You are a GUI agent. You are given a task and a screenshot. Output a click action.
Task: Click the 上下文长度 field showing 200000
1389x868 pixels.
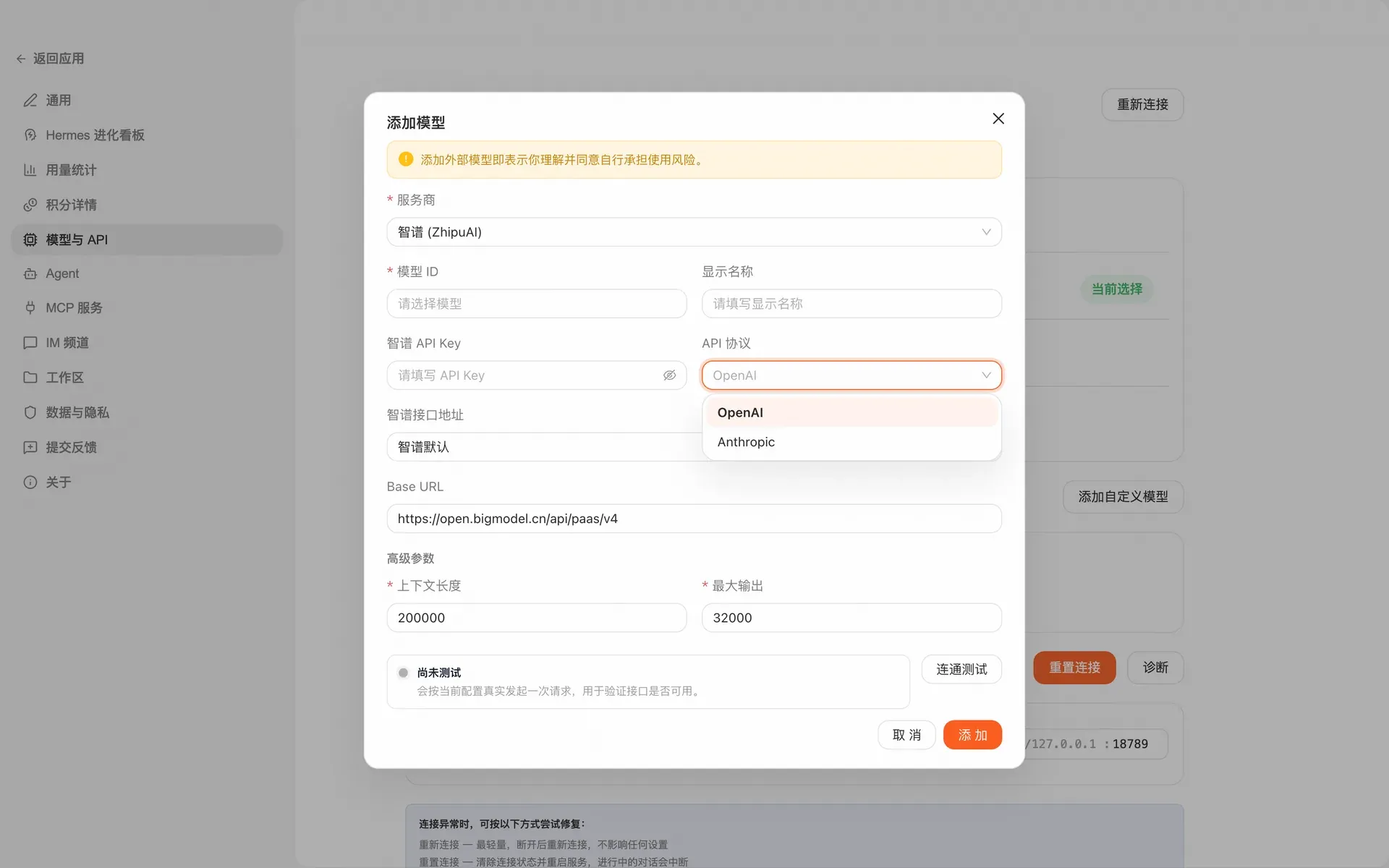[x=536, y=618]
